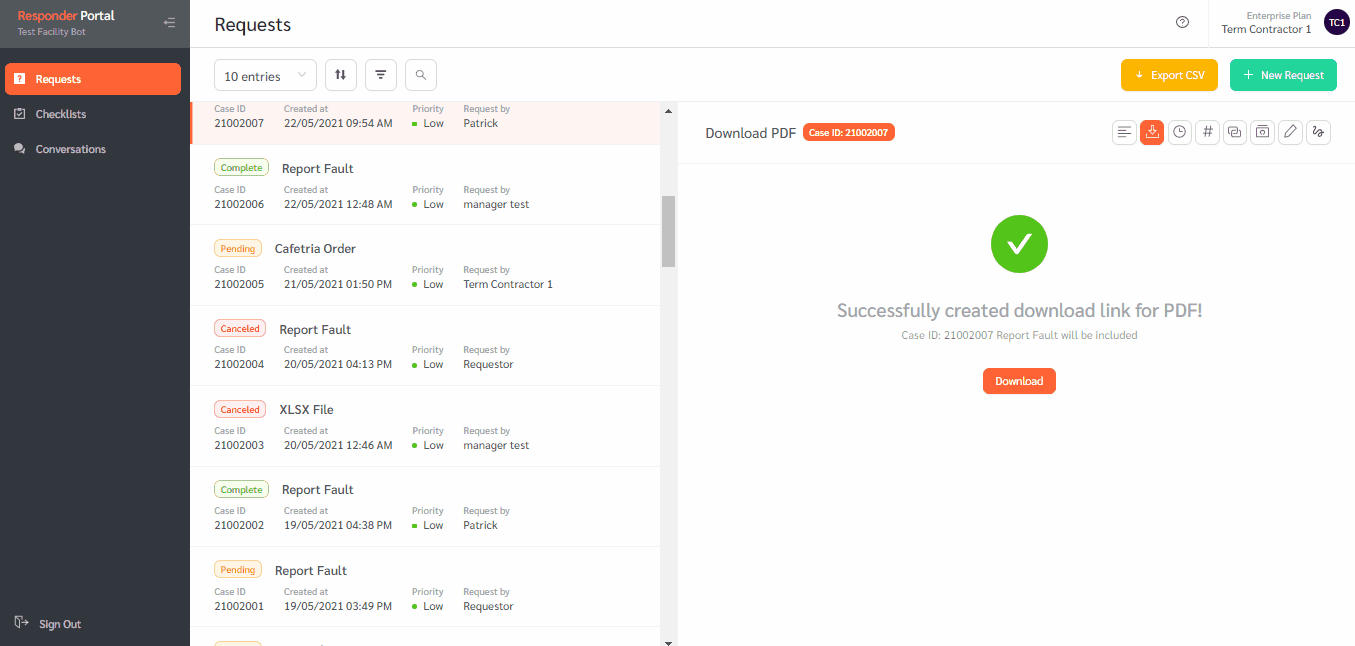Click the TC1 user avatar
The height and width of the screenshot is (646, 1355).
[1336, 22]
